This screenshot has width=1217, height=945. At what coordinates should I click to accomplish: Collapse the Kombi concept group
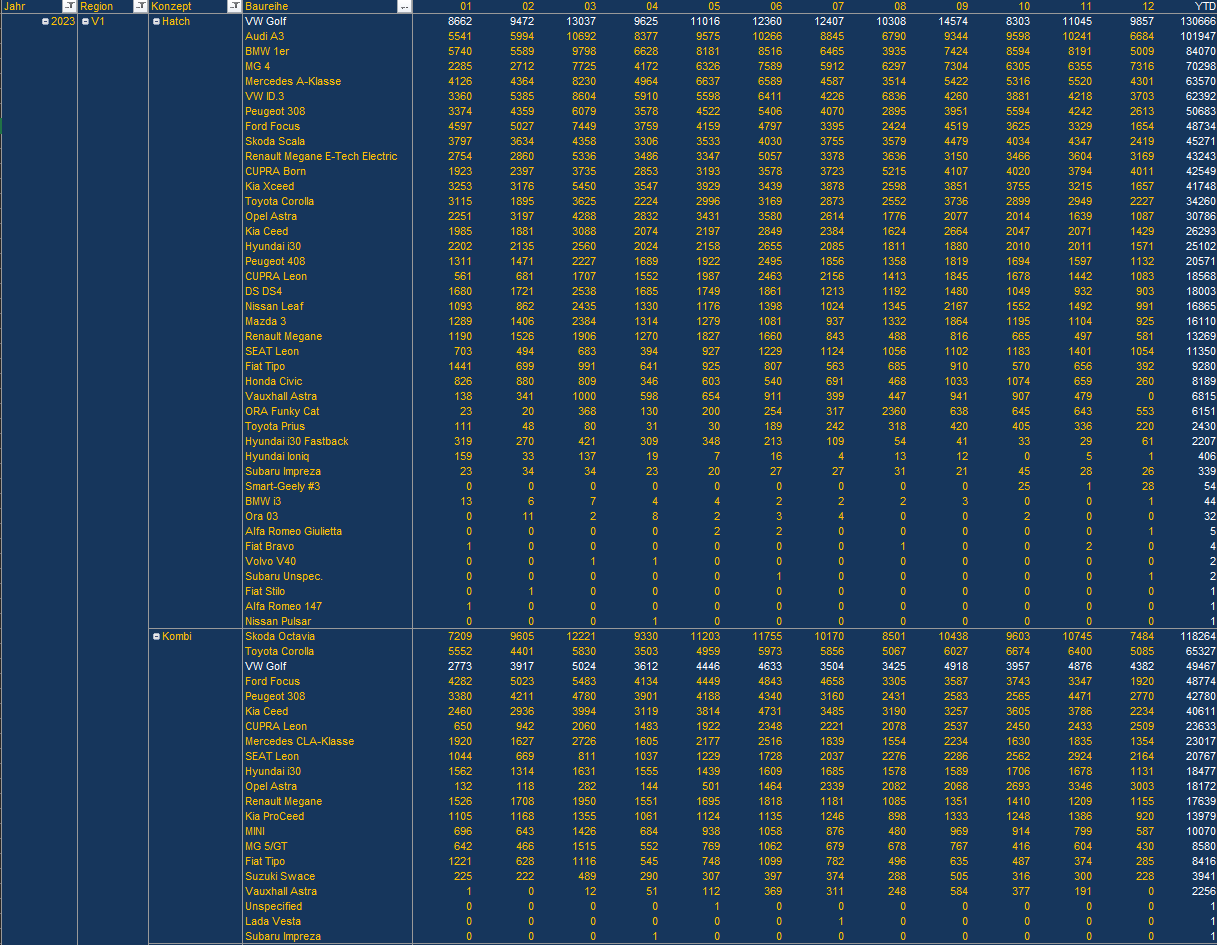pos(156,636)
